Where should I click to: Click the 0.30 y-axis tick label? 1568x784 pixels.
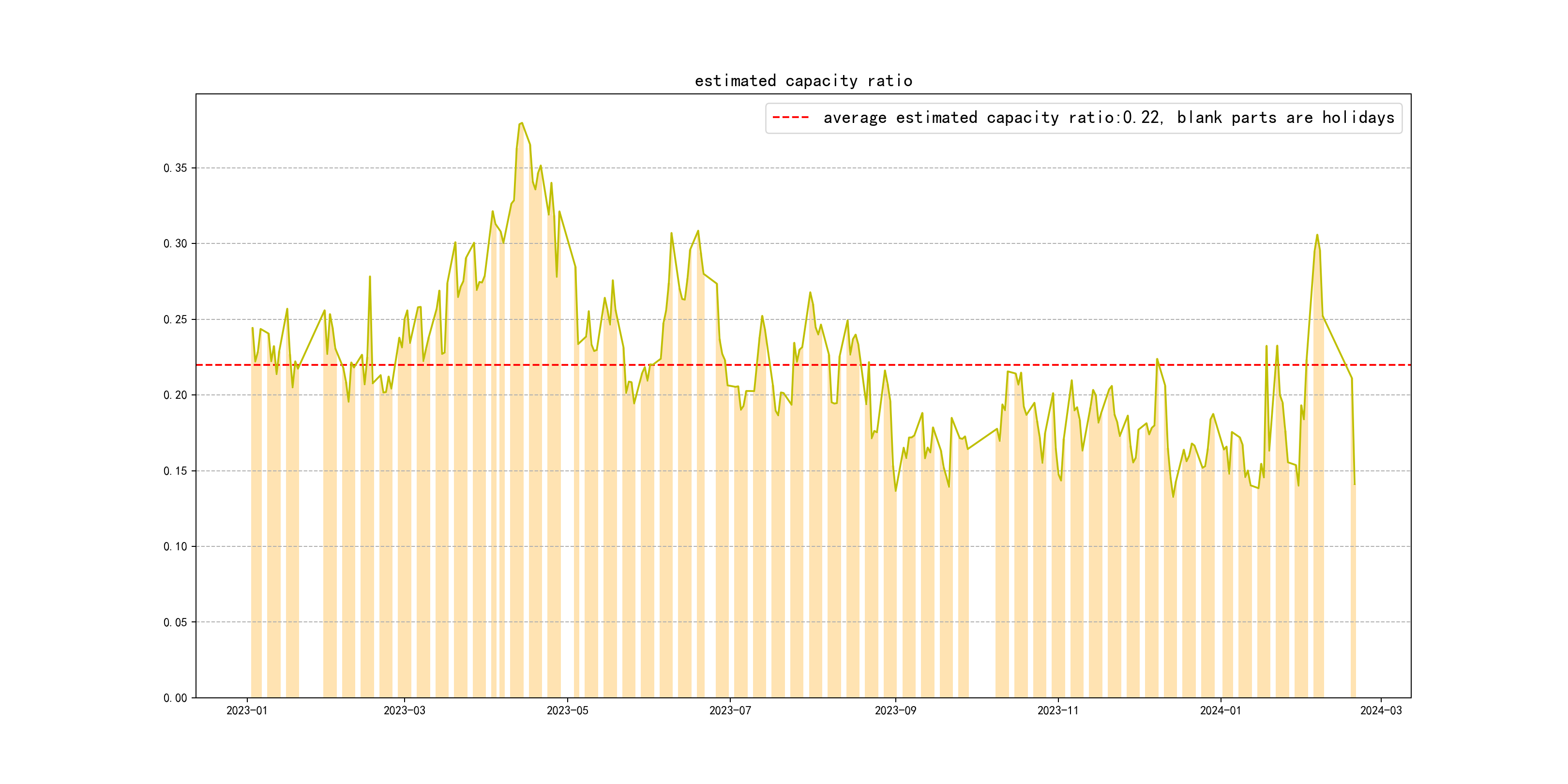(175, 243)
